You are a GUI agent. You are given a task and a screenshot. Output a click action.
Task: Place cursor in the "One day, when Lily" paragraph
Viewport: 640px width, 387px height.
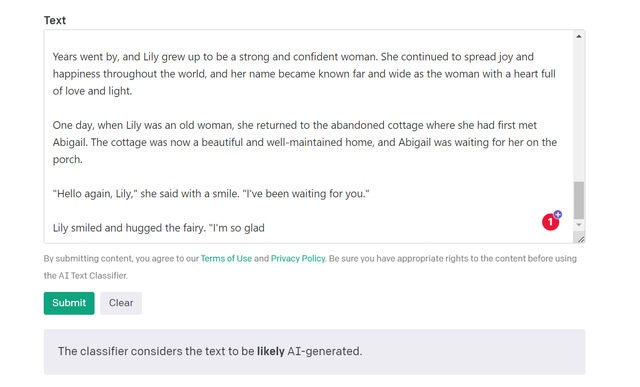click(304, 142)
